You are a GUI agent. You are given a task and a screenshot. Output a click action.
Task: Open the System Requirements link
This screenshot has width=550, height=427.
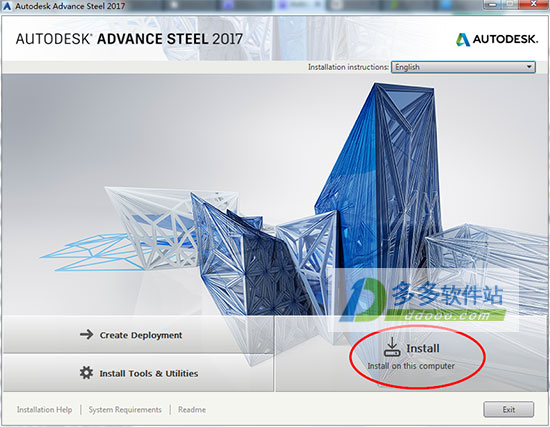[x=125, y=409]
